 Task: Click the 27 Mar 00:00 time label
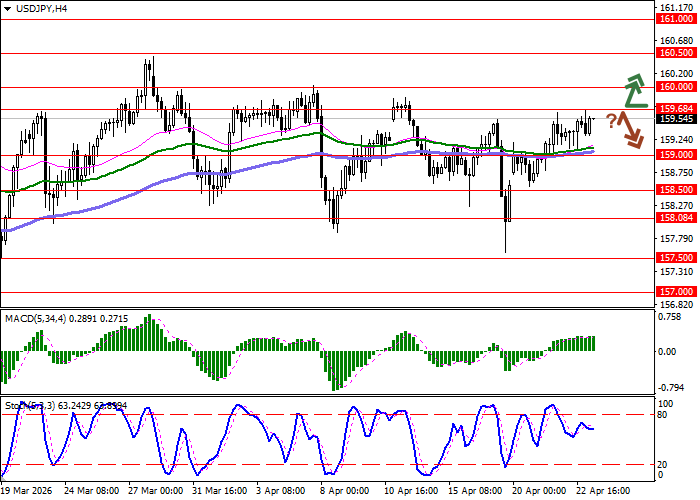pyautogui.click(x=156, y=491)
